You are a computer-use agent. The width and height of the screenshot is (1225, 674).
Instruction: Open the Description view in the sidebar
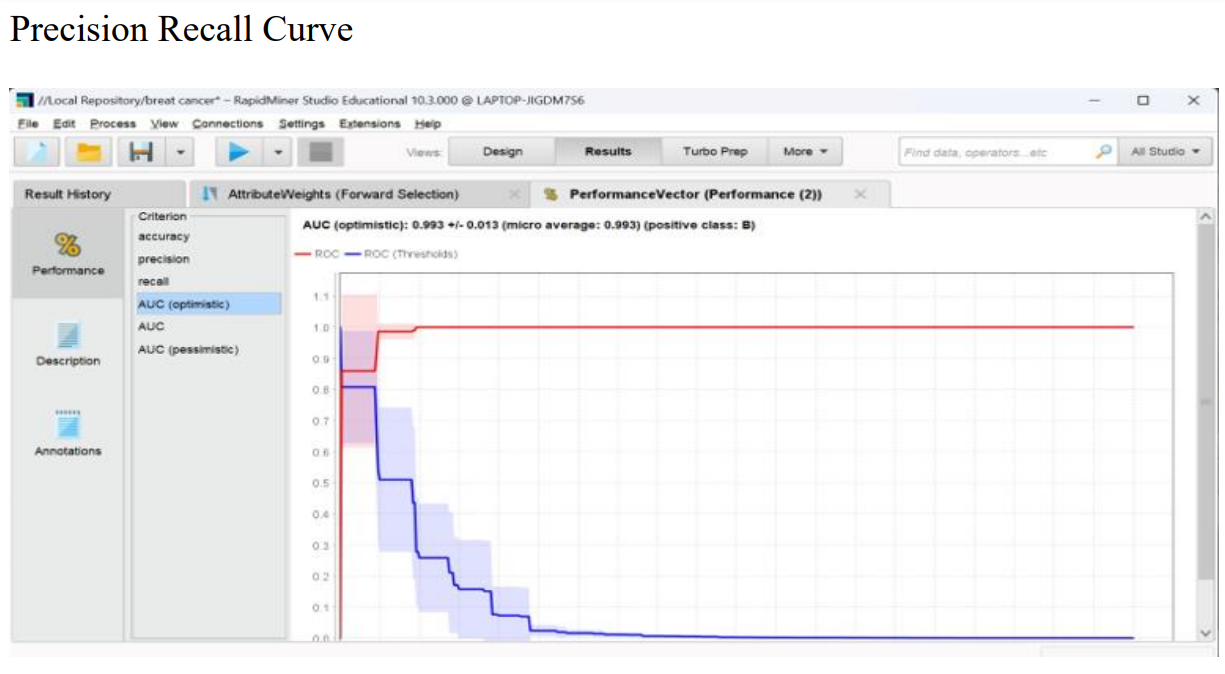(68, 343)
